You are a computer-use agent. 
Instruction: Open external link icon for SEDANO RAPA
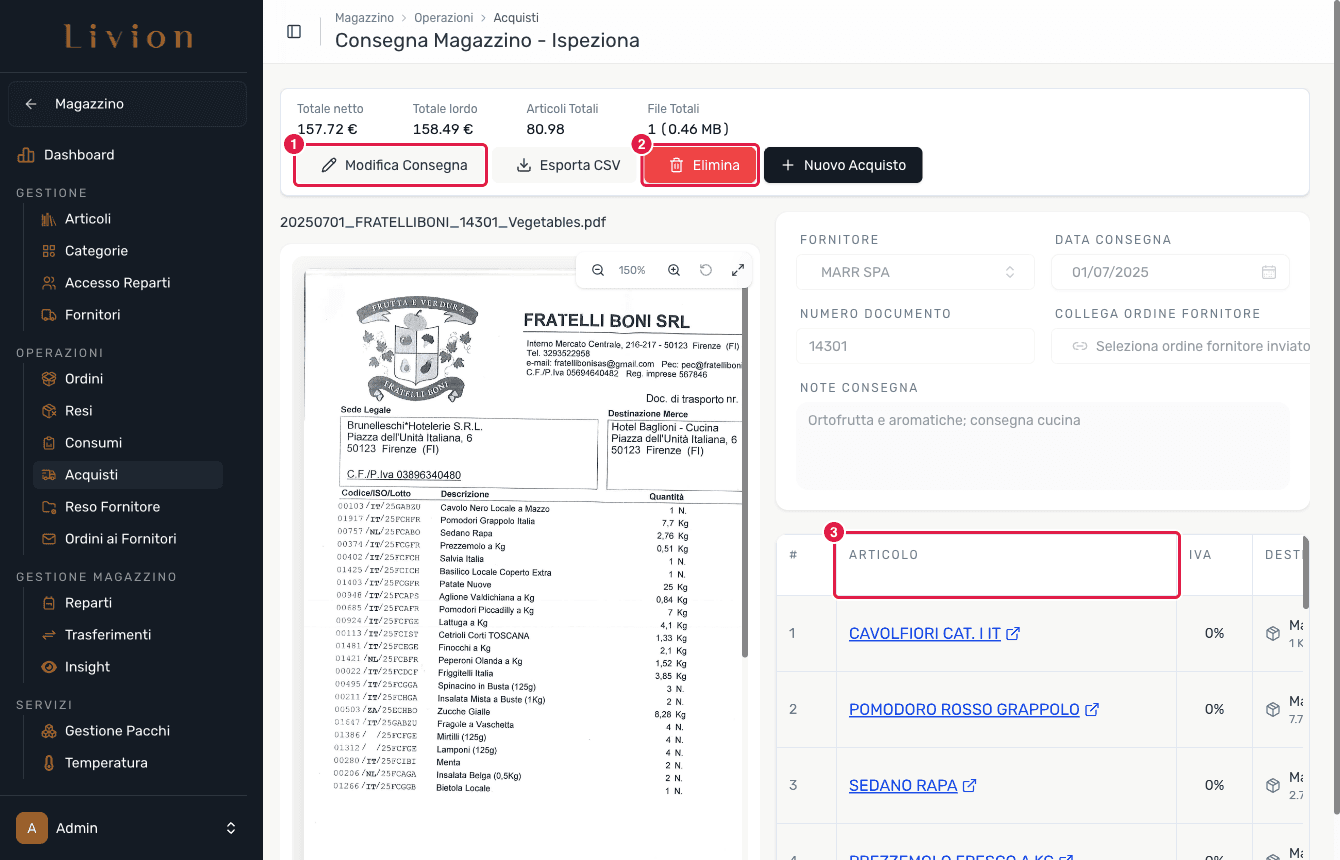(x=969, y=786)
